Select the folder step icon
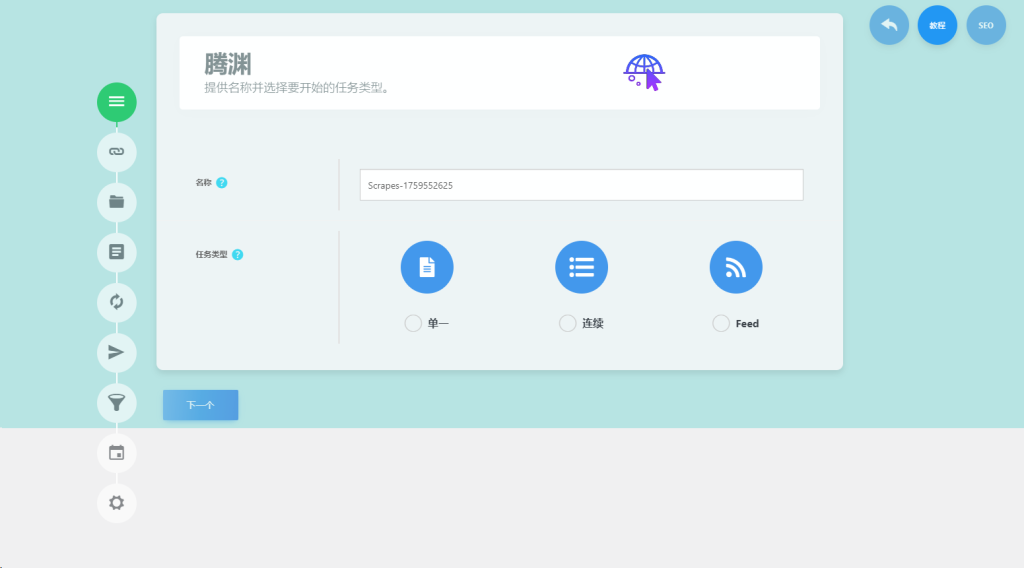The image size is (1024, 568). pos(116,202)
